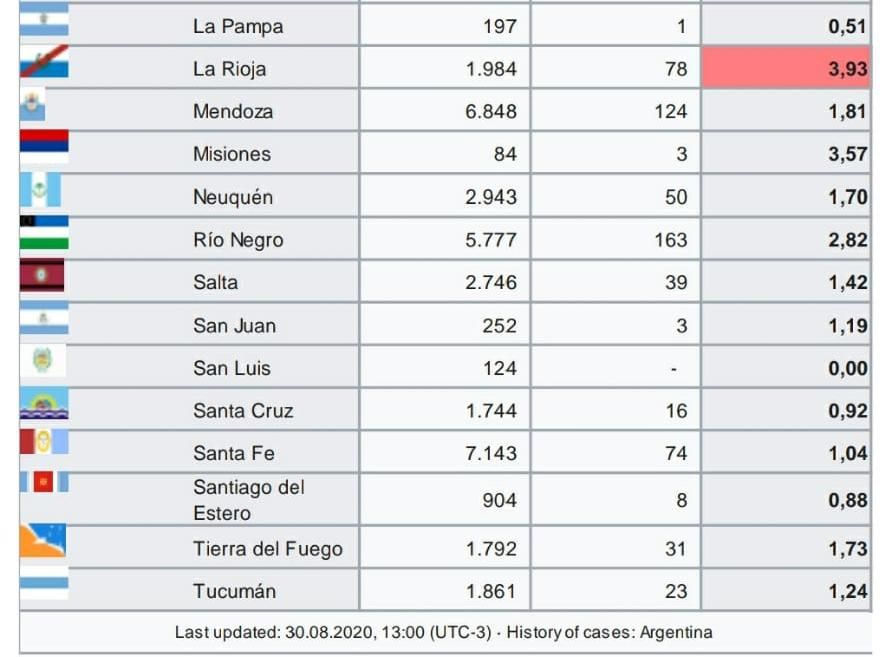Select the Mendoza cases value 6.848
Viewport: 892px width, 657px height.
click(x=491, y=111)
